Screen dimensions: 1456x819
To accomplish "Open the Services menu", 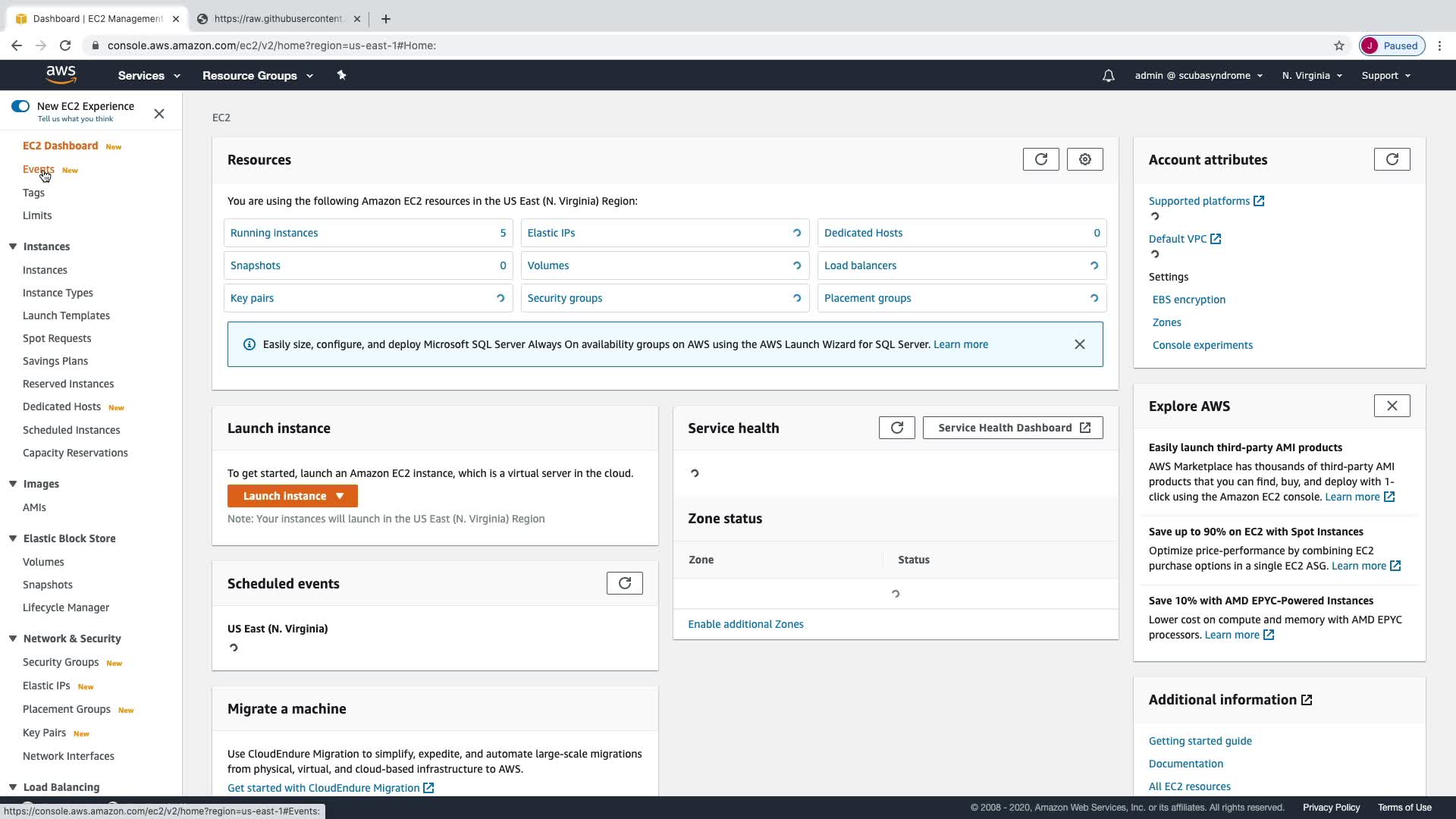I will tap(149, 76).
